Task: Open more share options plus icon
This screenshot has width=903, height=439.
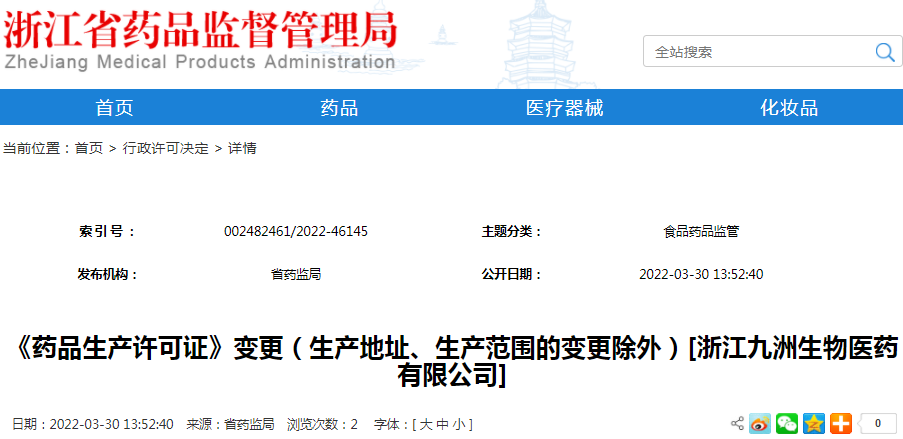Action: 841,424
